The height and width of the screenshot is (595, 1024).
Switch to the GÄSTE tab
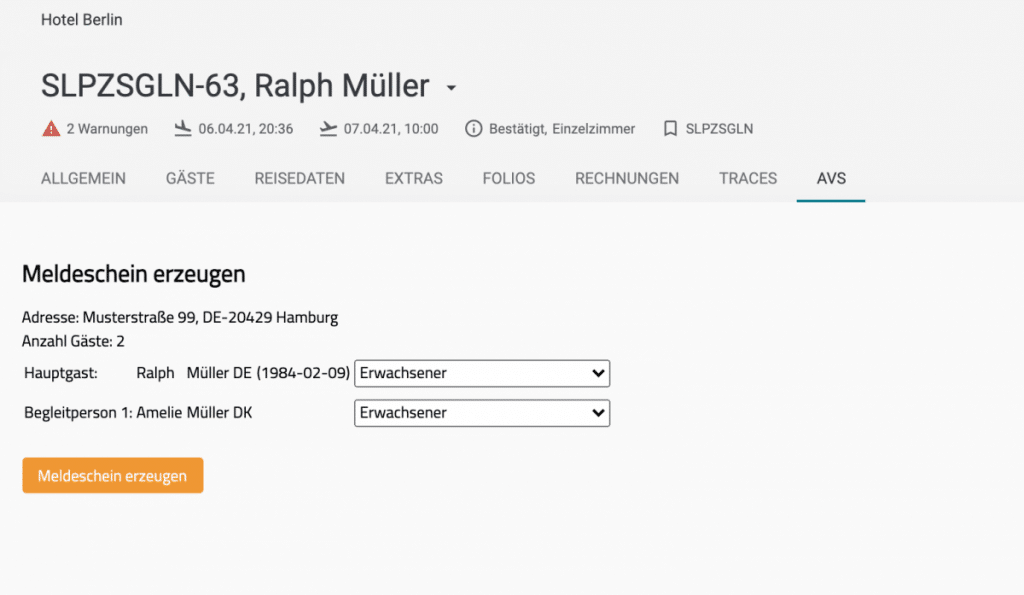click(x=190, y=178)
